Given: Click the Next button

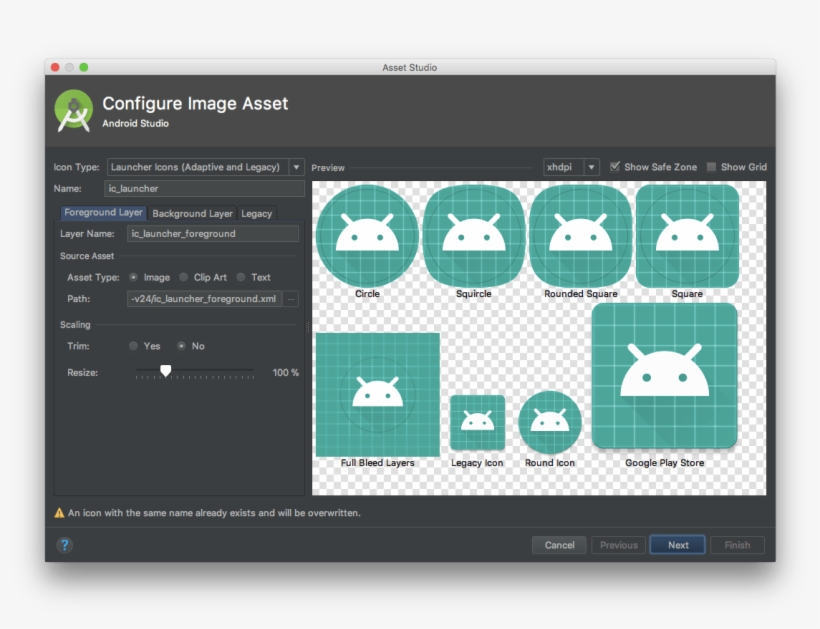Looking at the screenshot, I should [x=678, y=545].
